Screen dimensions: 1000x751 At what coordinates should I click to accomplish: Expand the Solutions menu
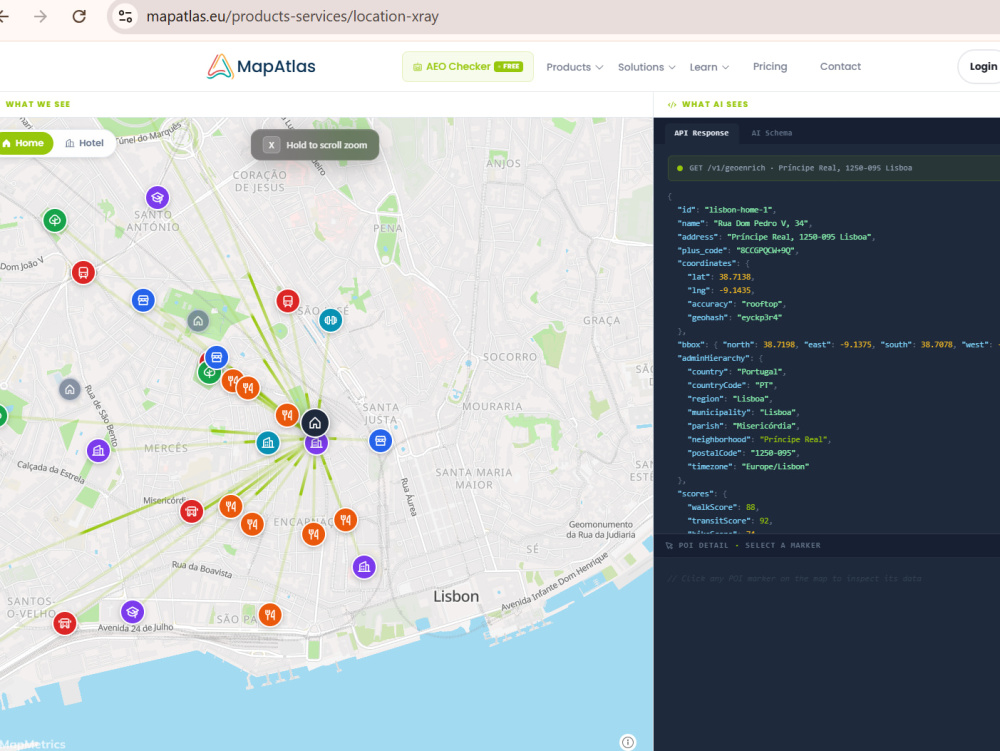pos(646,67)
